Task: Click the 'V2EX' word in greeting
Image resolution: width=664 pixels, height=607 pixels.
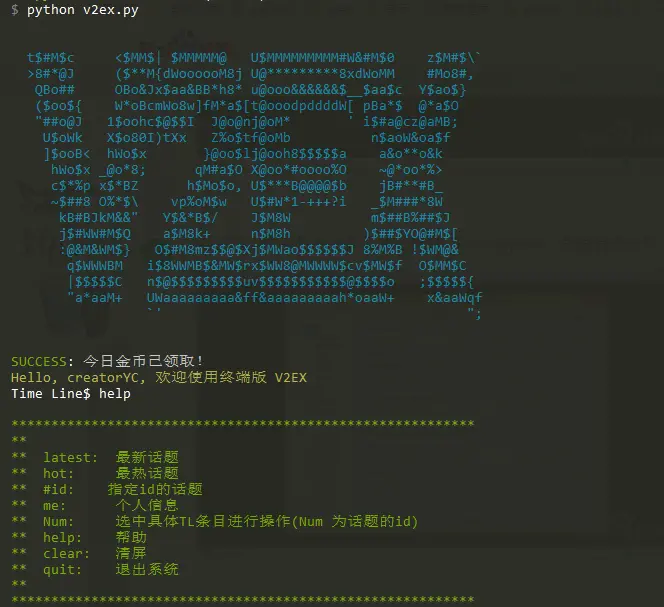Action: [x=290, y=378]
